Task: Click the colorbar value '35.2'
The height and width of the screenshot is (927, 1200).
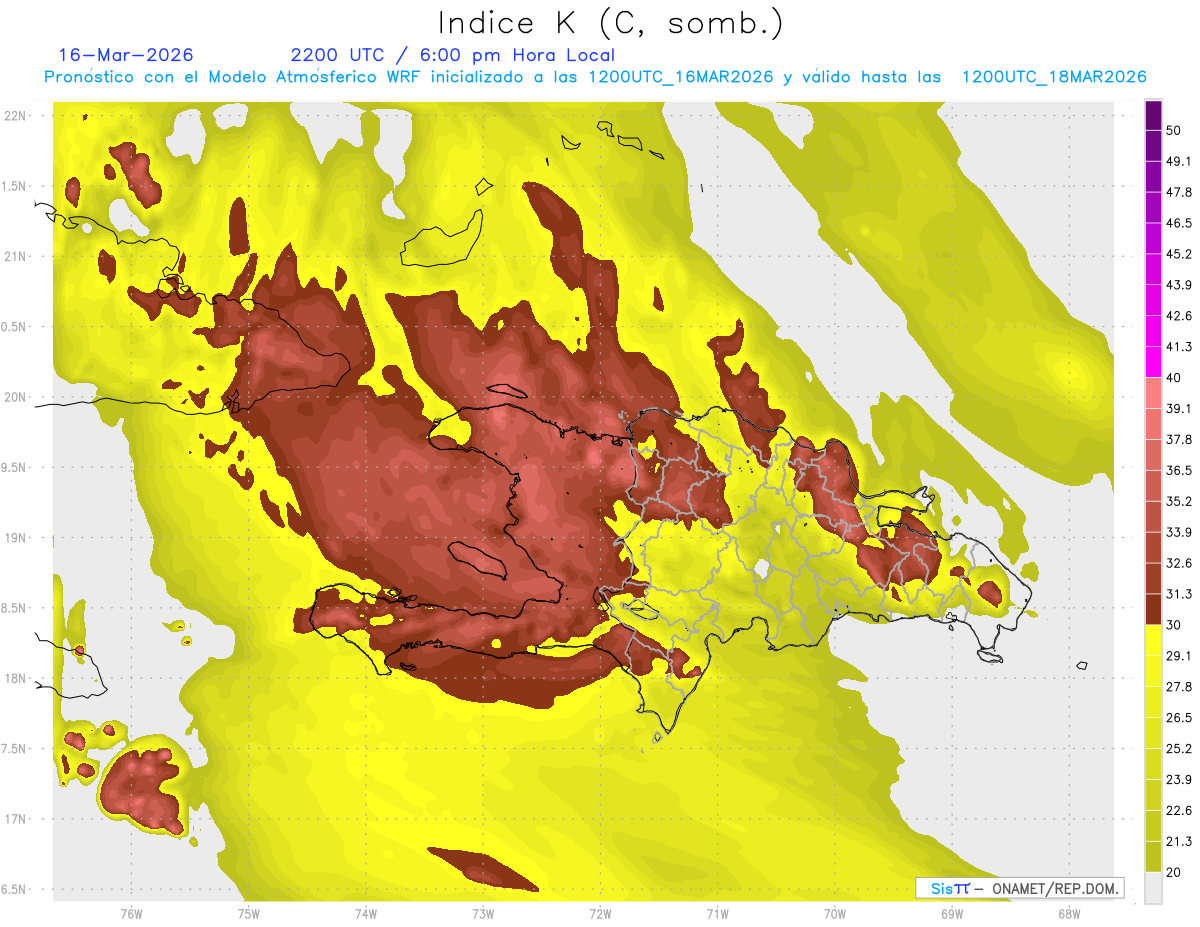Action: (1179, 501)
